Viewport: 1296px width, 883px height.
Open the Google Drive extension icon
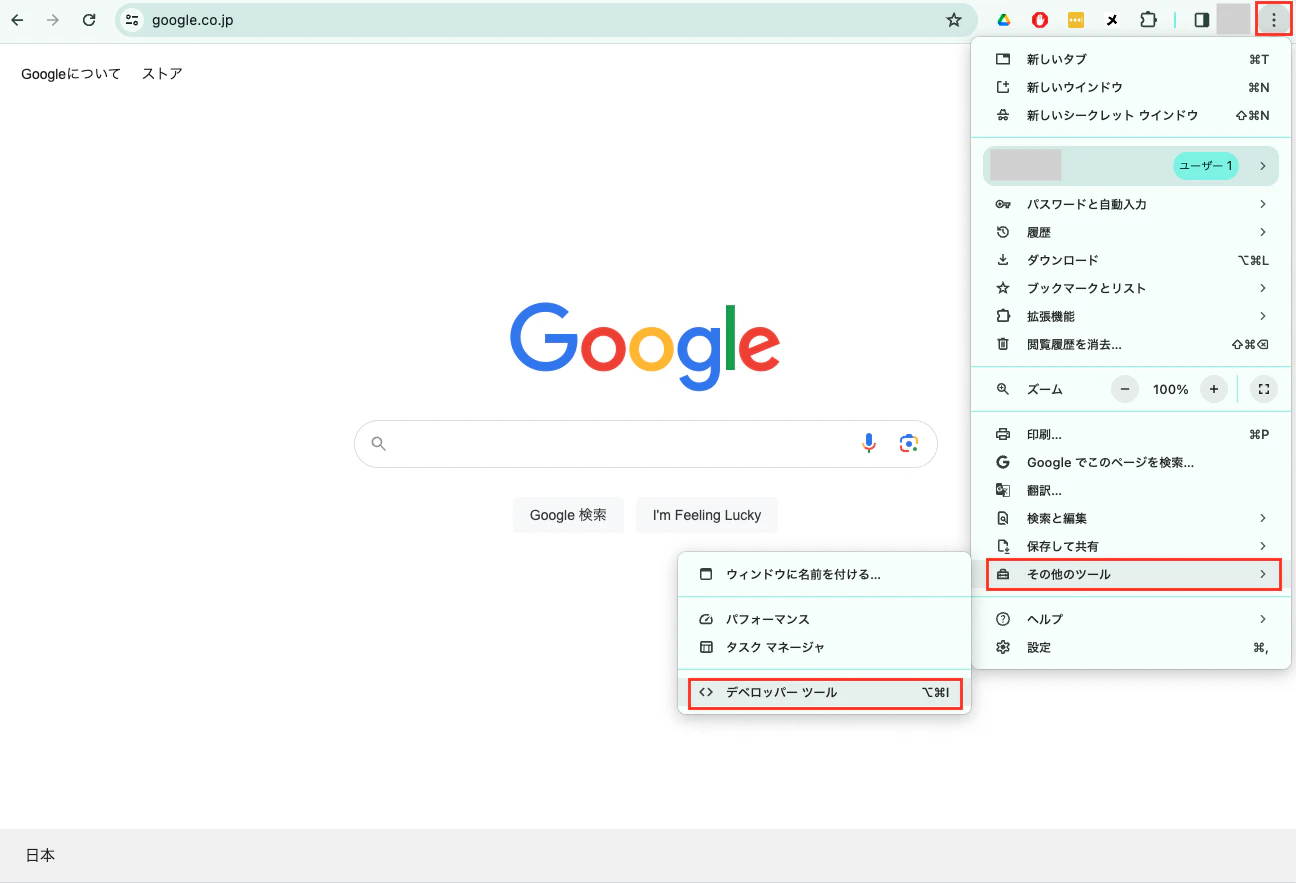pyautogui.click(x=1003, y=20)
